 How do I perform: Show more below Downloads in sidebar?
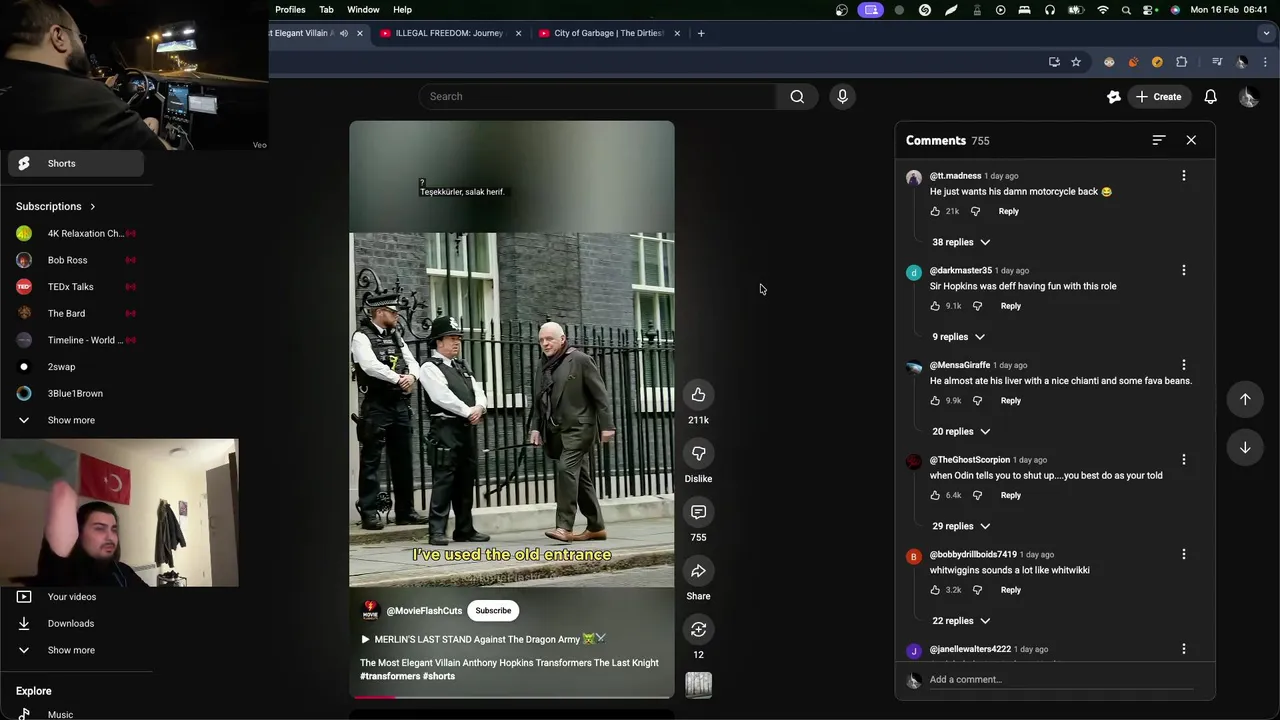(x=72, y=650)
